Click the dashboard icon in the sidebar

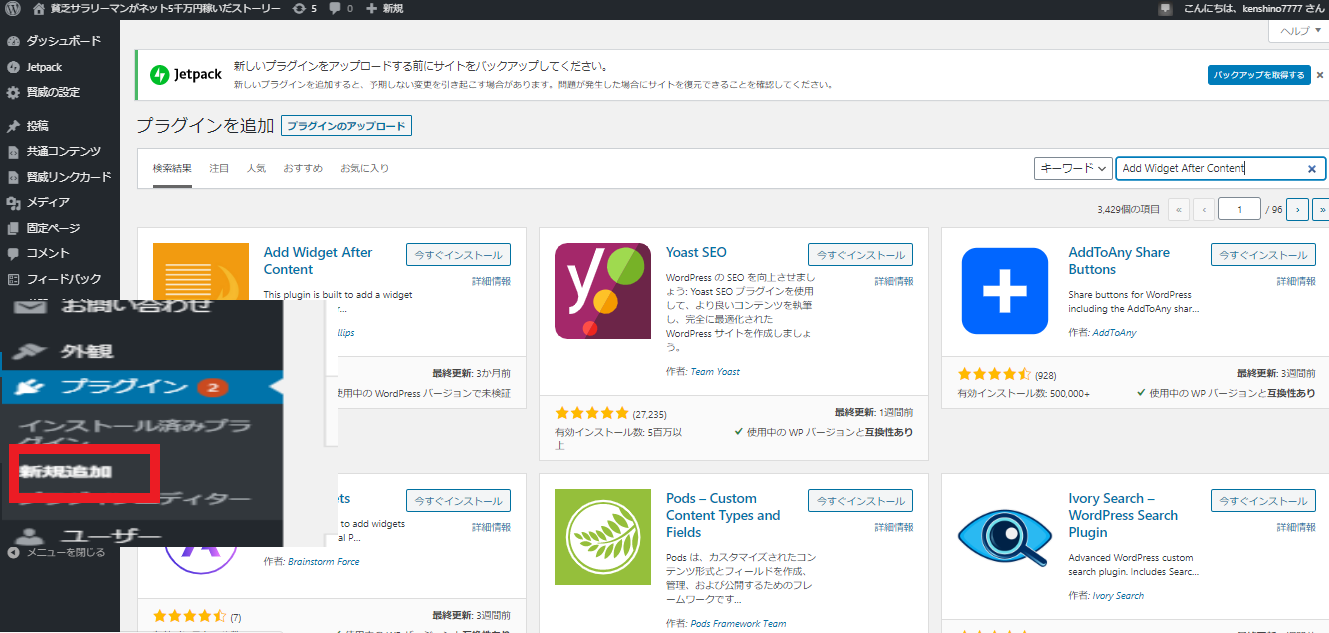(13, 42)
